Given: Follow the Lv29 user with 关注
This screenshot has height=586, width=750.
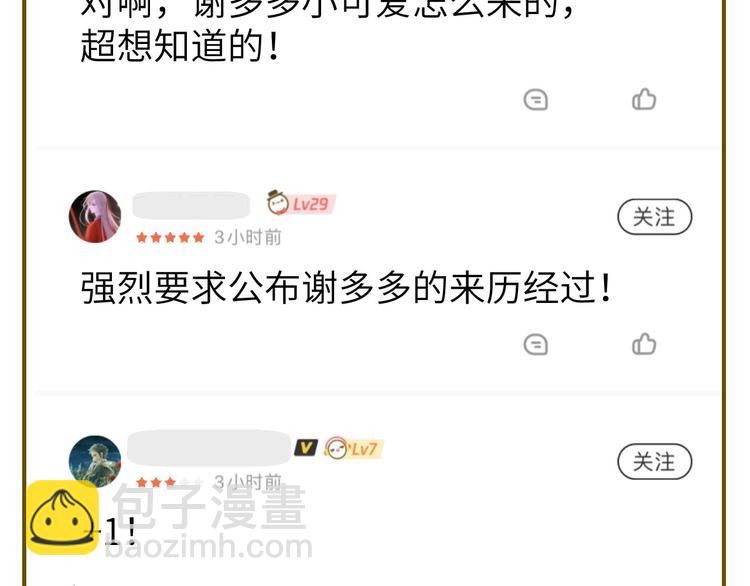Looking at the screenshot, I should click(654, 217).
